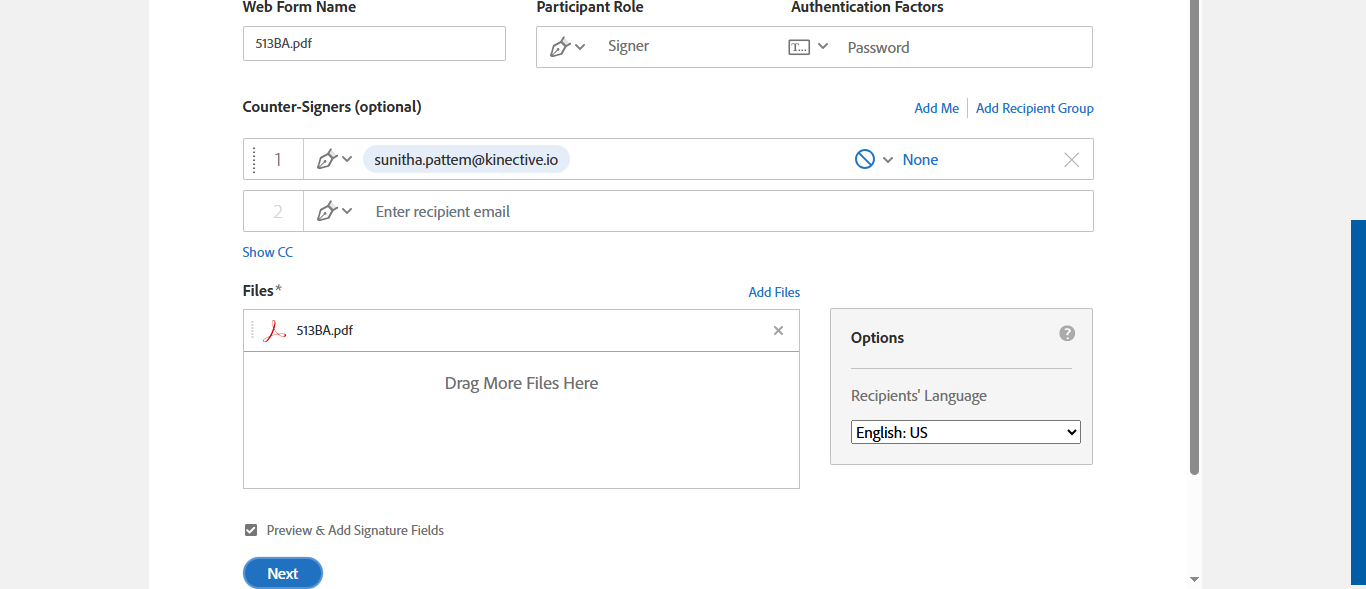1366x589 pixels.
Task: Open the Options help question mark
Action: click(x=1067, y=333)
